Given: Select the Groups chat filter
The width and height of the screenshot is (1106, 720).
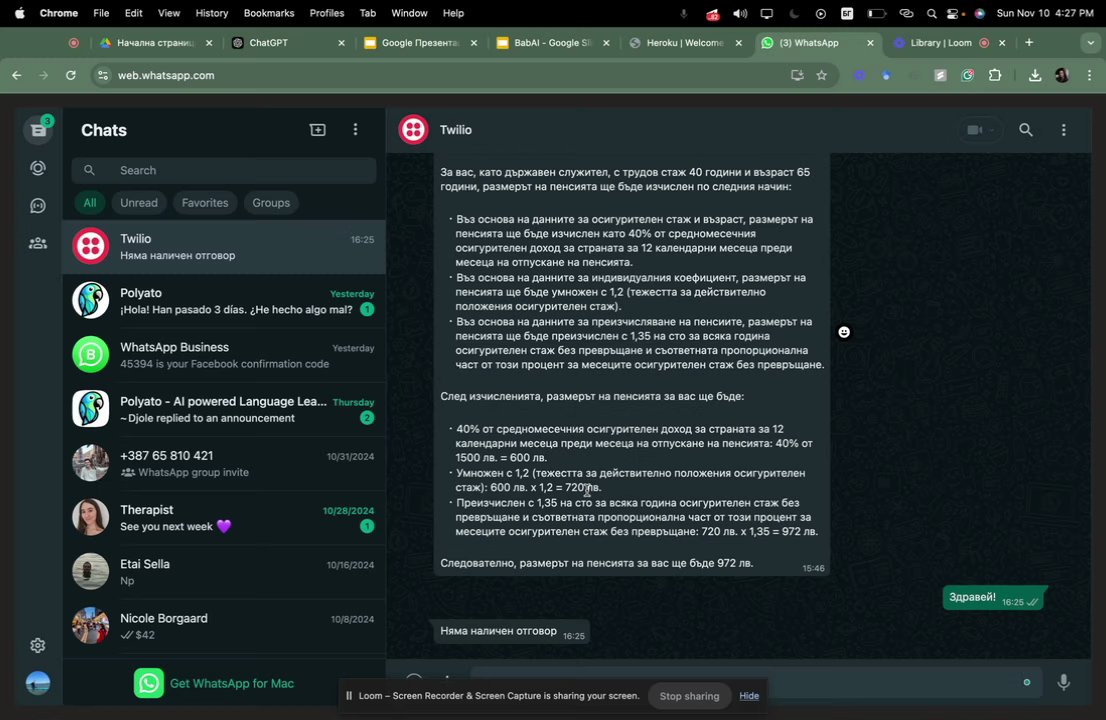Looking at the screenshot, I should pyautogui.click(x=271, y=202).
